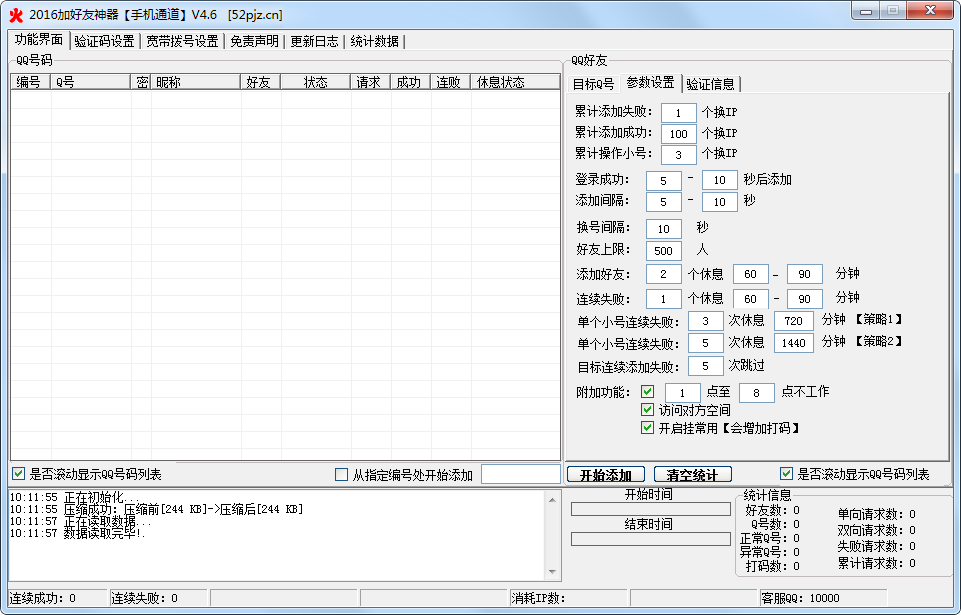Select the 目标Q号 tab
The height and width of the screenshot is (615, 961).
[x=593, y=83]
